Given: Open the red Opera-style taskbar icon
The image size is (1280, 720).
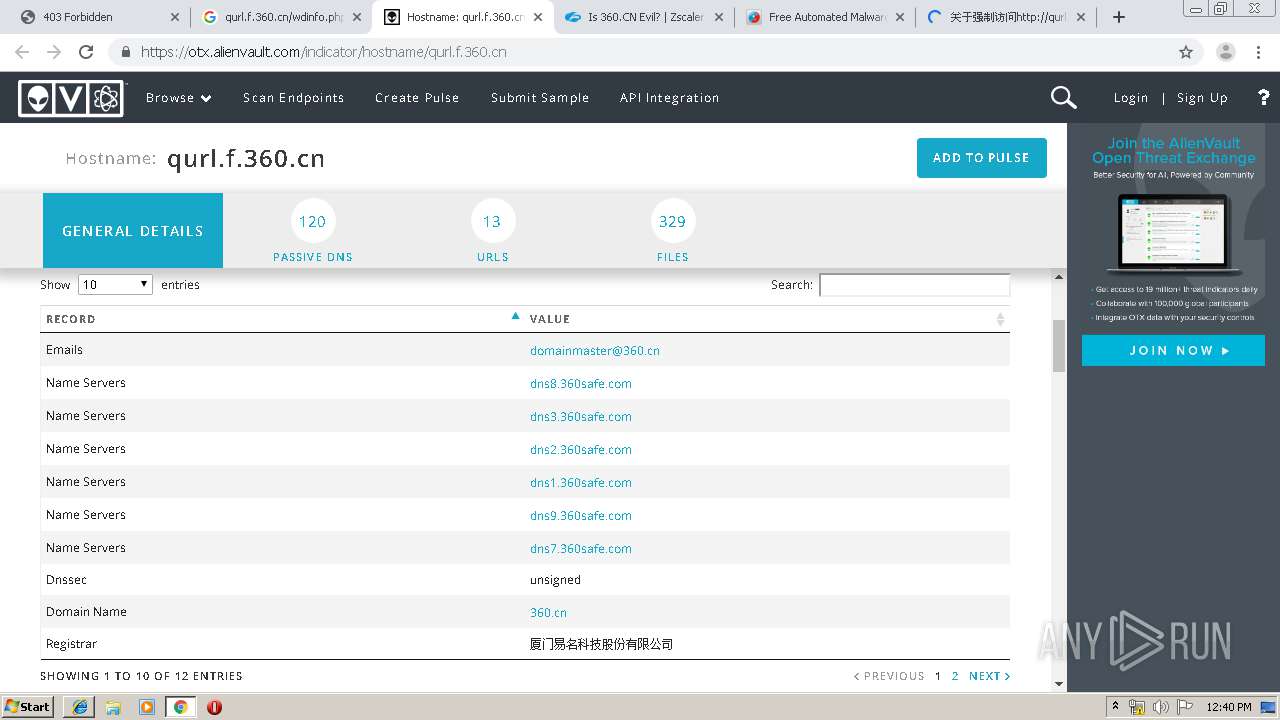Looking at the screenshot, I should click(214, 707).
